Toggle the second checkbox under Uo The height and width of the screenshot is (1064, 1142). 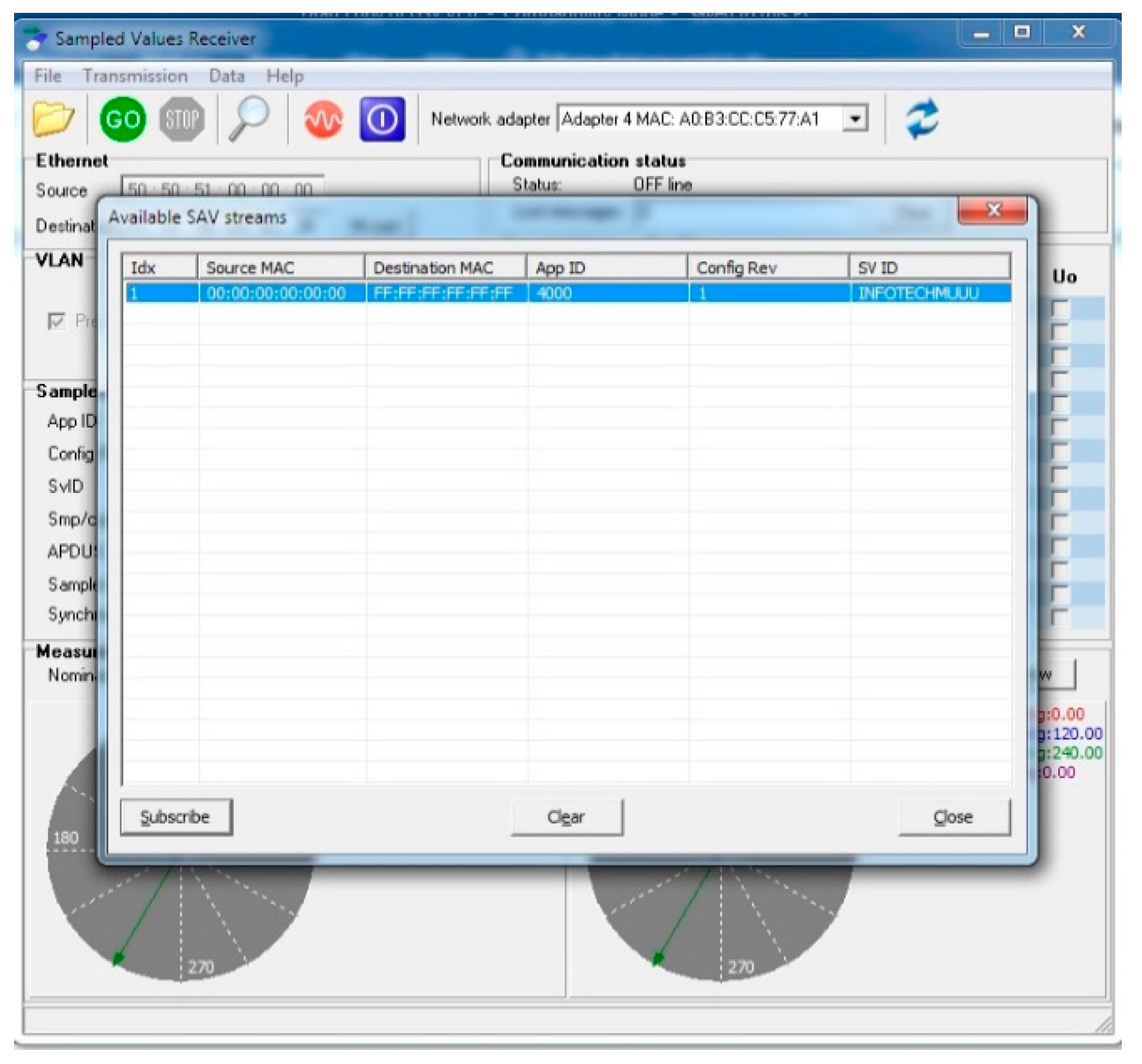tap(1060, 332)
